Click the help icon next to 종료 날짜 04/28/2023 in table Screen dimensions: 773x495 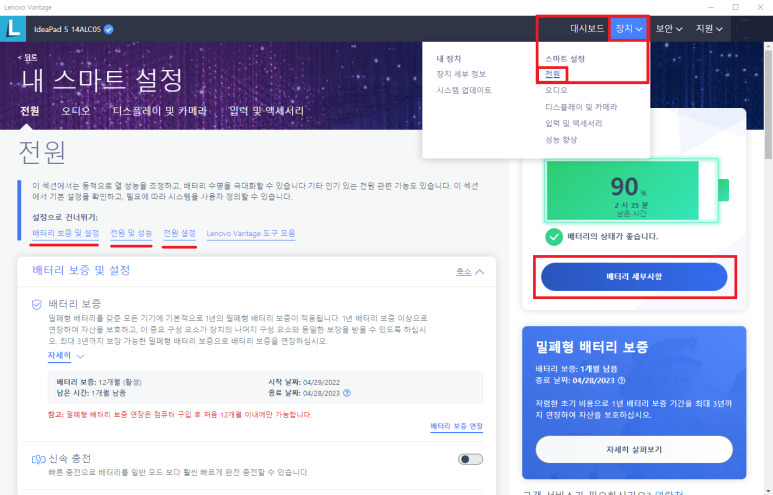pyautogui.click(x=347, y=393)
